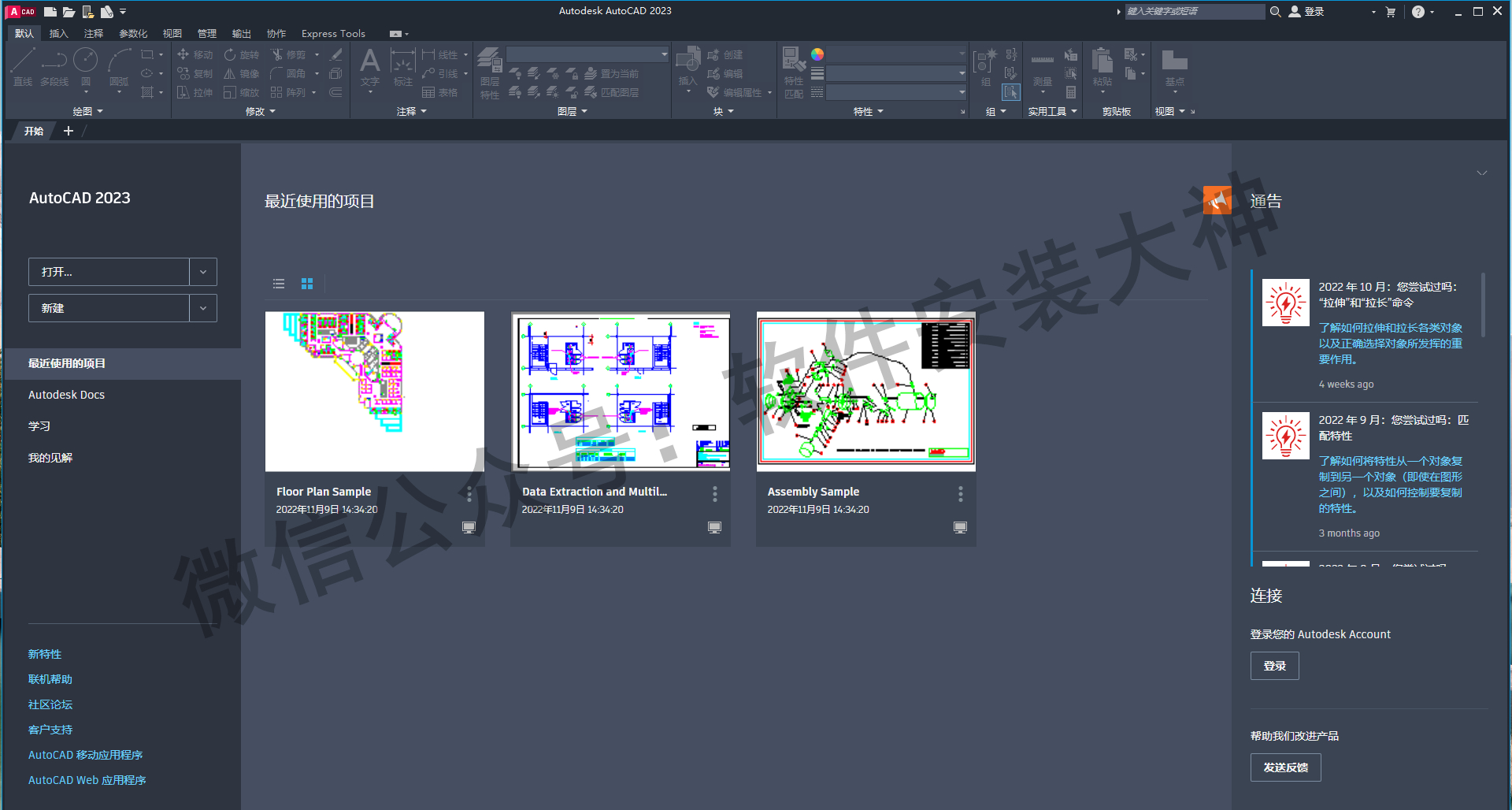The height and width of the screenshot is (810, 1512).
Task: Open the Insert (插入) ribbon tab
Action: click(58, 34)
